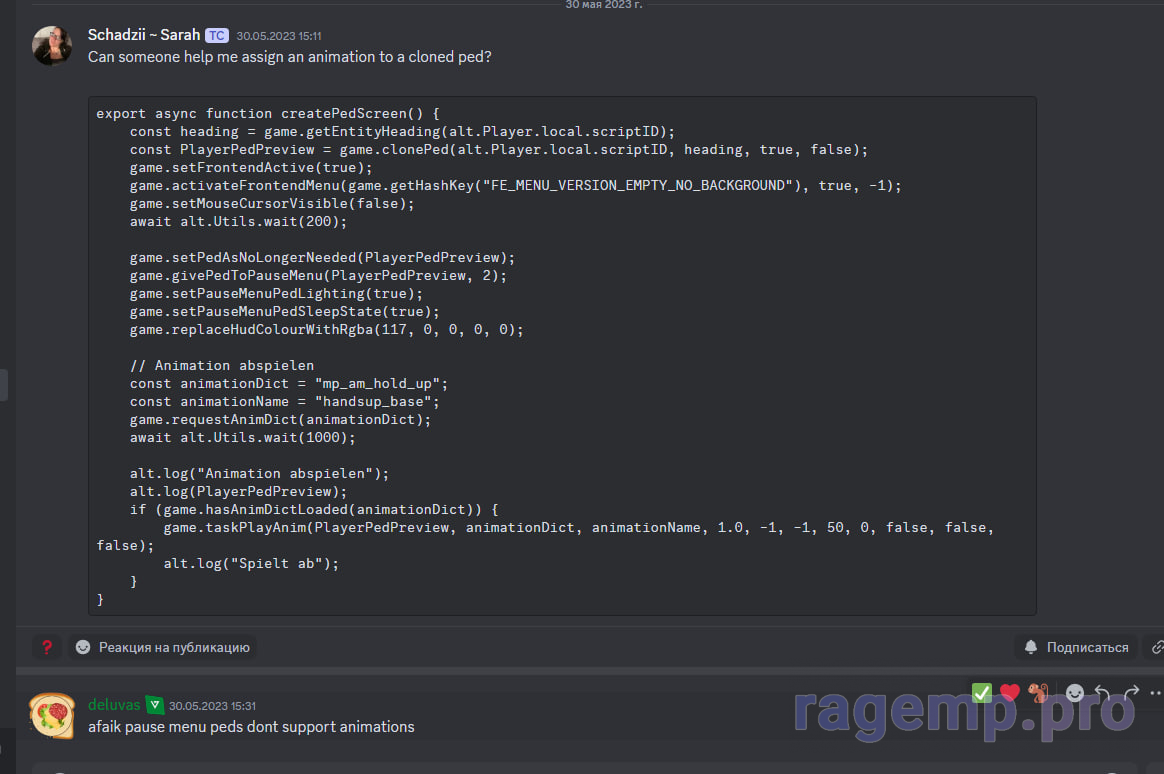Click the TC tag beside Sarah's name

[x=217, y=36]
